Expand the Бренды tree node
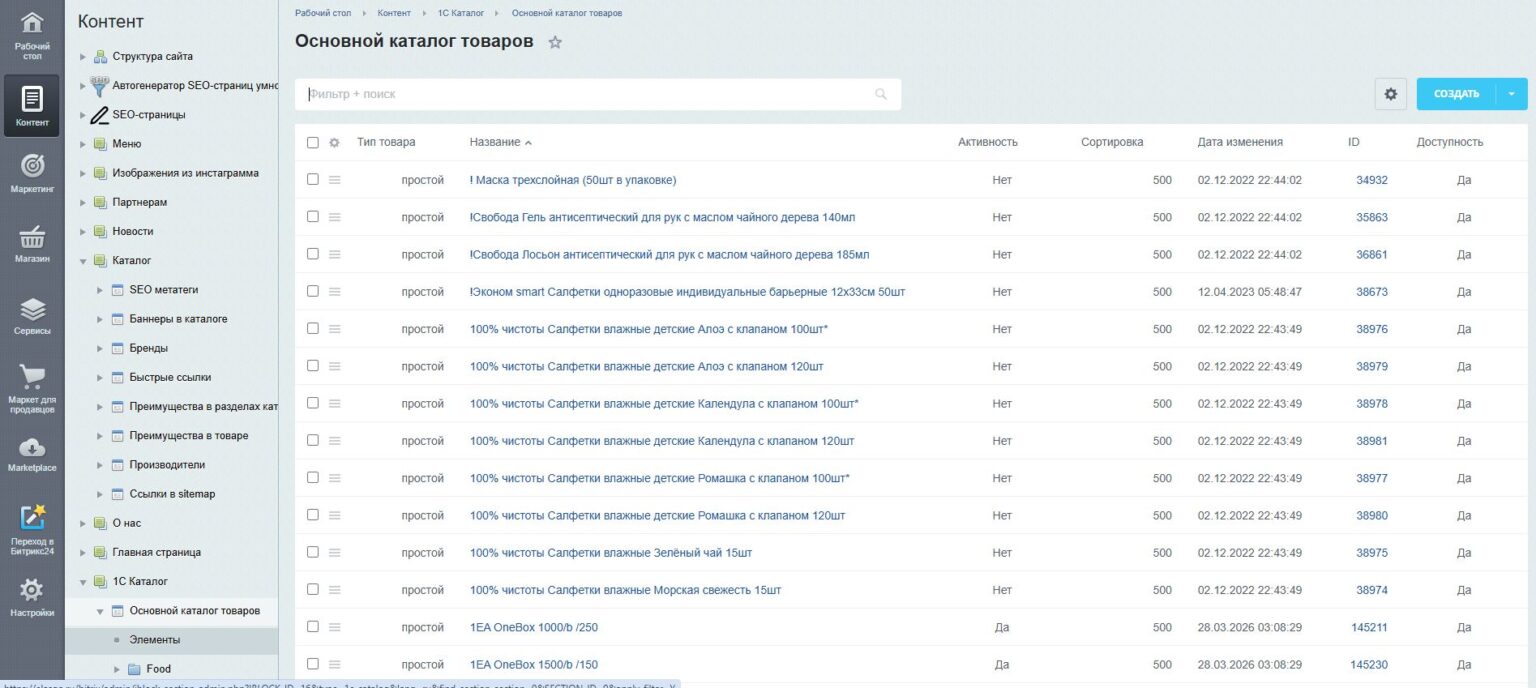The width and height of the screenshot is (1536, 688). pos(100,348)
